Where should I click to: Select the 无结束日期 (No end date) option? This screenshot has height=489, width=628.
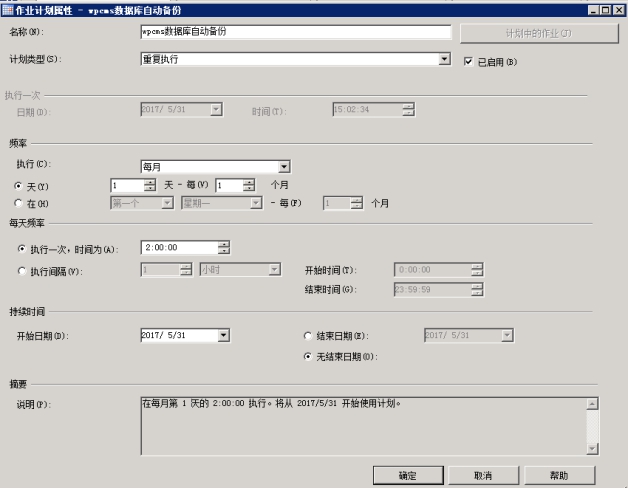pyautogui.click(x=307, y=355)
